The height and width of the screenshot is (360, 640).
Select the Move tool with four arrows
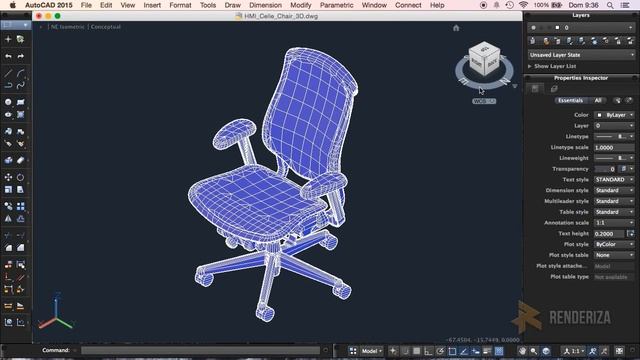point(8,177)
